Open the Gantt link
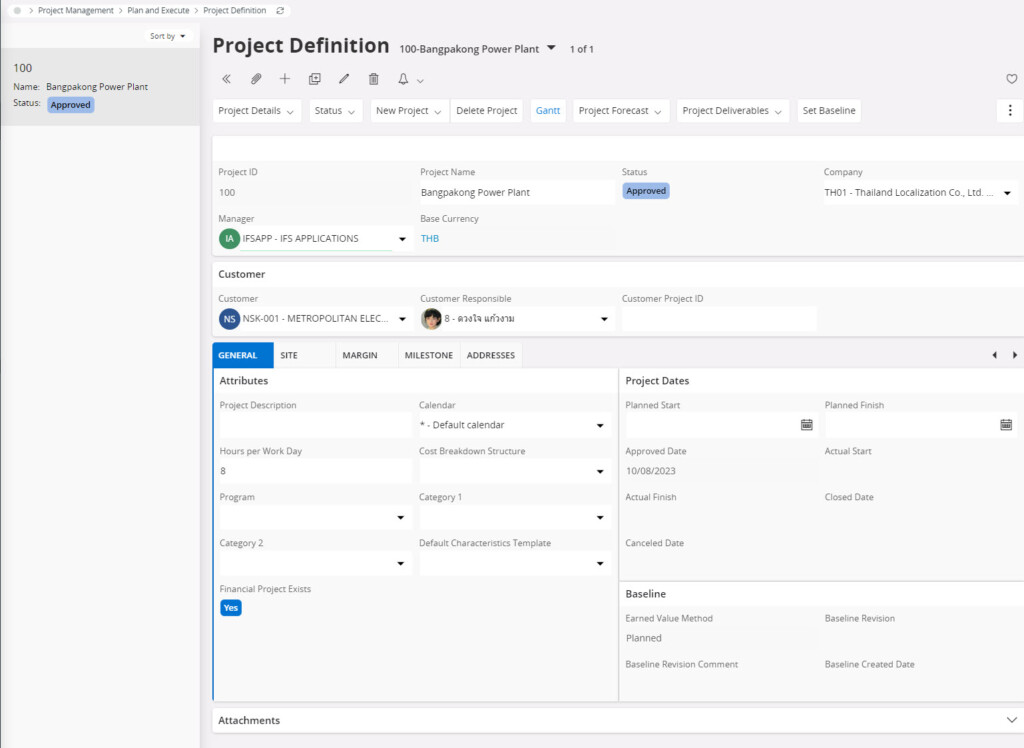The image size is (1024, 748). point(548,111)
